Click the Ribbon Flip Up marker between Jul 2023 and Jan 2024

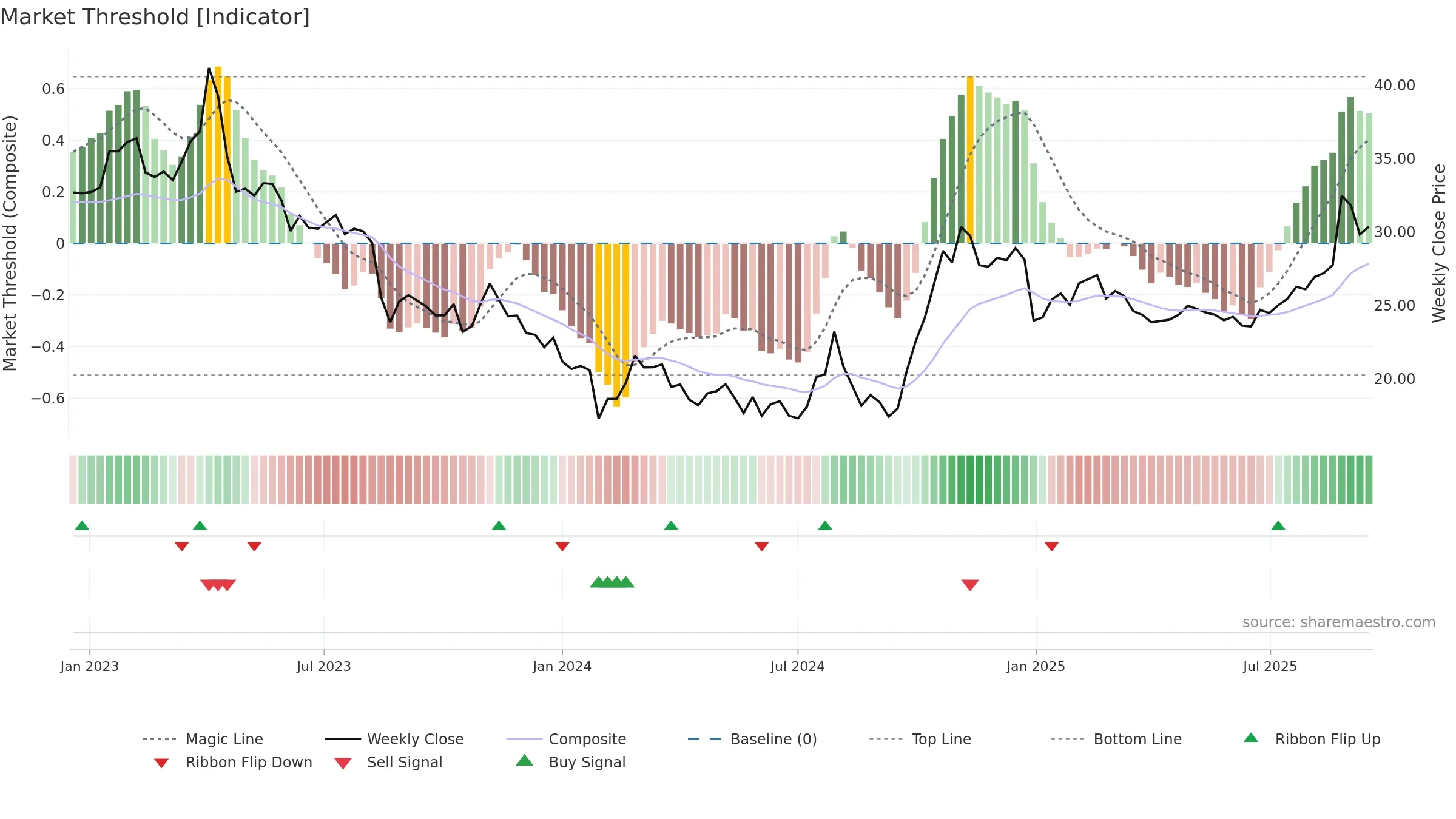pos(499,525)
